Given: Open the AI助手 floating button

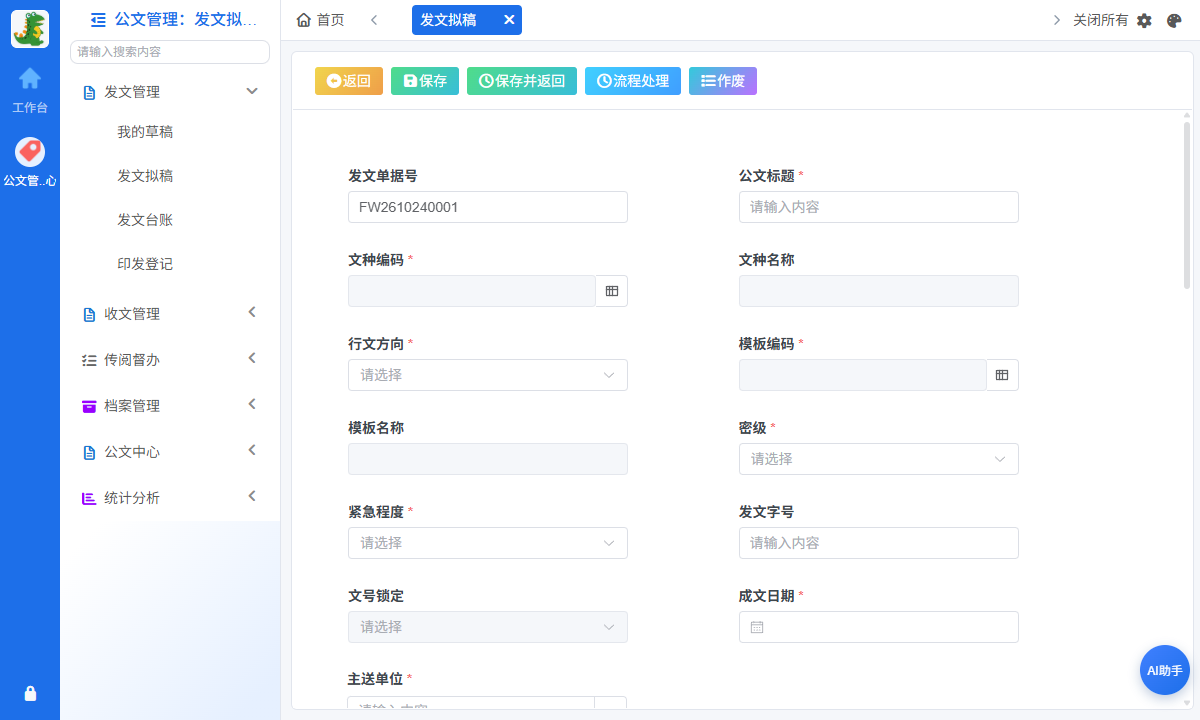Looking at the screenshot, I should pyautogui.click(x=1165, y=670).
